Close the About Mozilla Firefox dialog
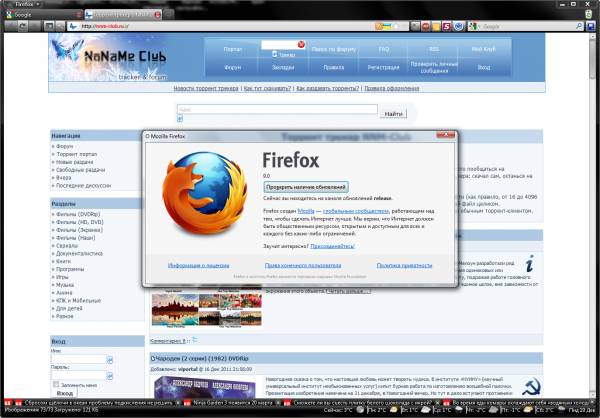Image resolution: width=600 pixels, height=418 pixels. pos(446,135)
